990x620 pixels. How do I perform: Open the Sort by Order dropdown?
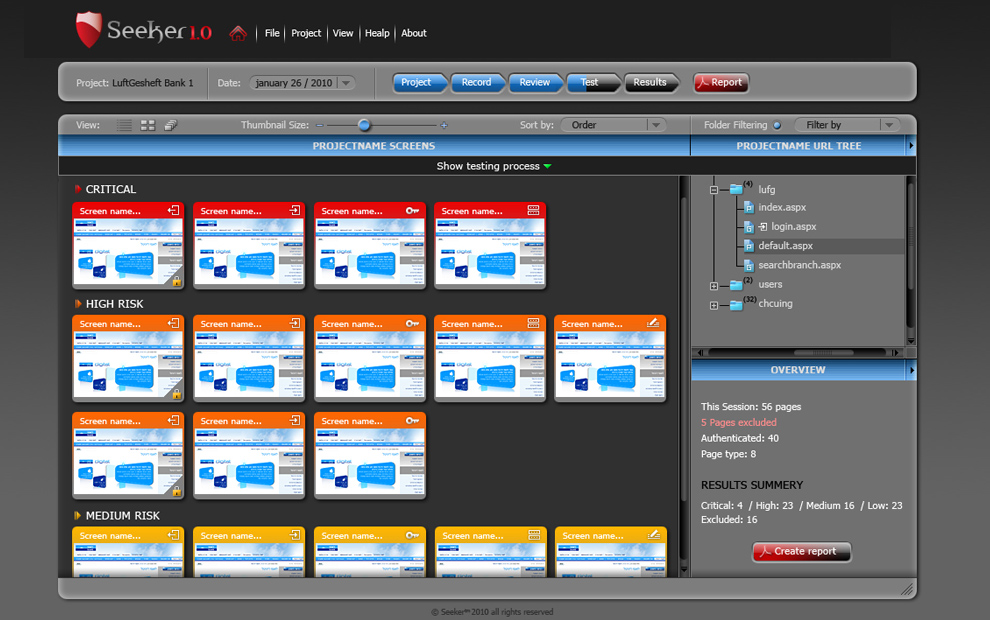612,125
